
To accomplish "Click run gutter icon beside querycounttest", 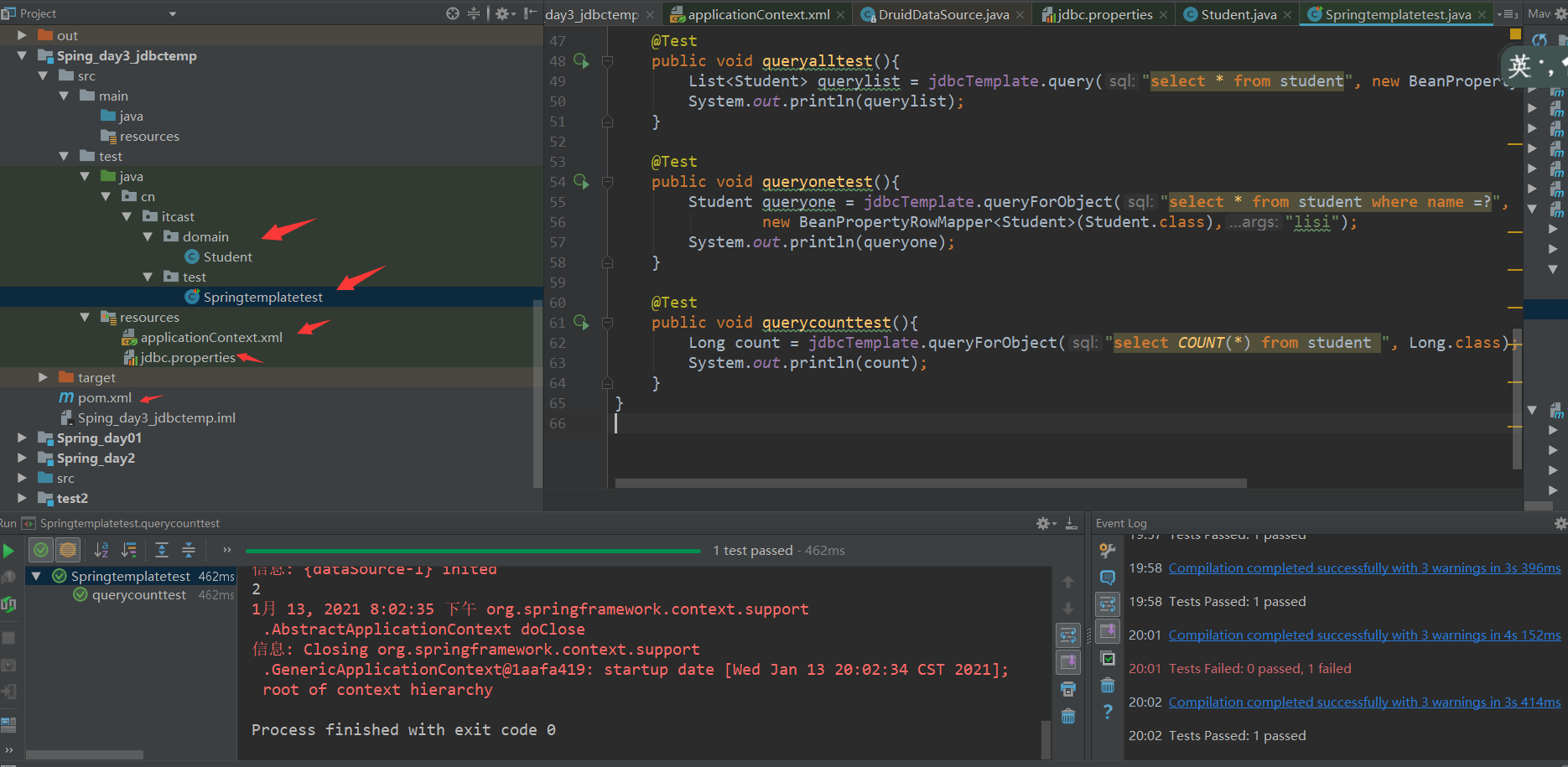I will pos(581,323).
